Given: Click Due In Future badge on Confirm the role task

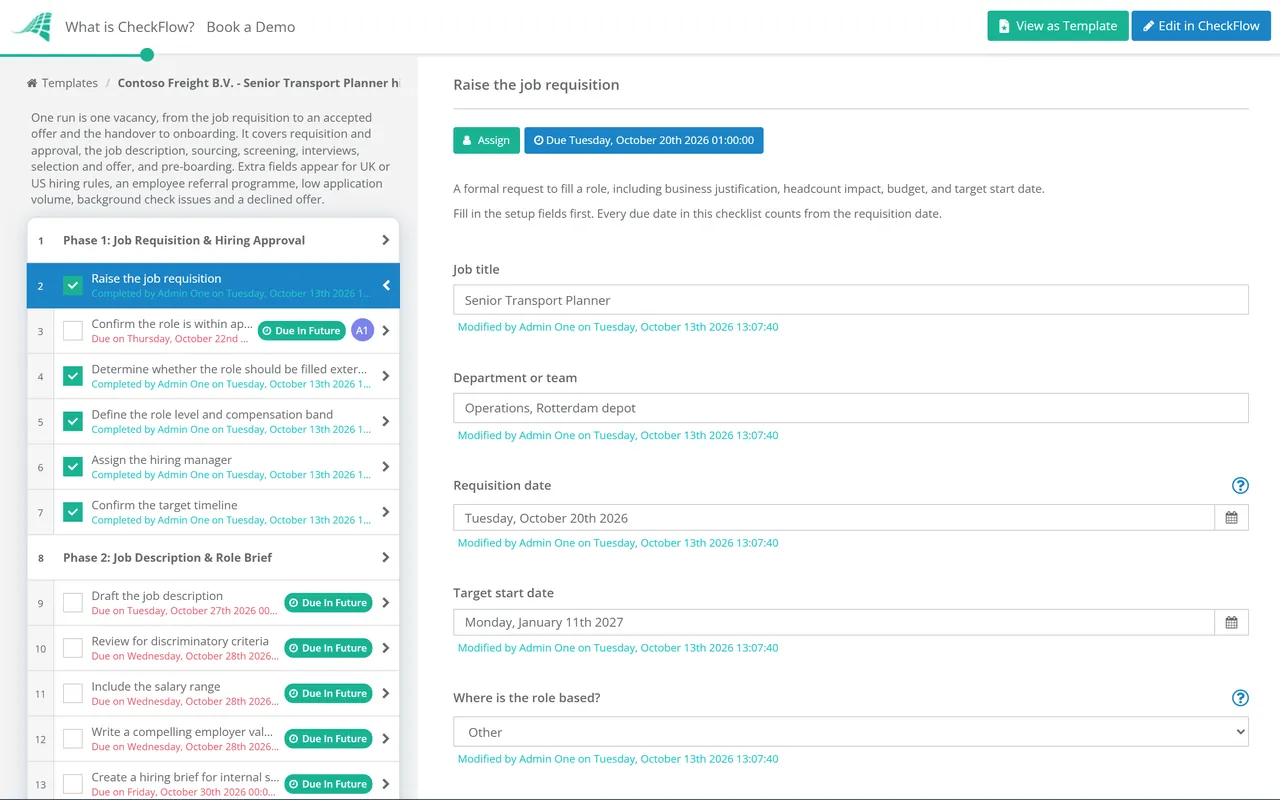Looking at the screenshot, I should (301, 331).
